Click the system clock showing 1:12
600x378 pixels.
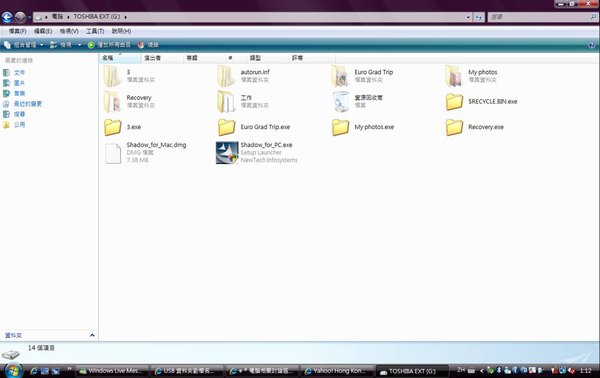[x=585, y=370]
